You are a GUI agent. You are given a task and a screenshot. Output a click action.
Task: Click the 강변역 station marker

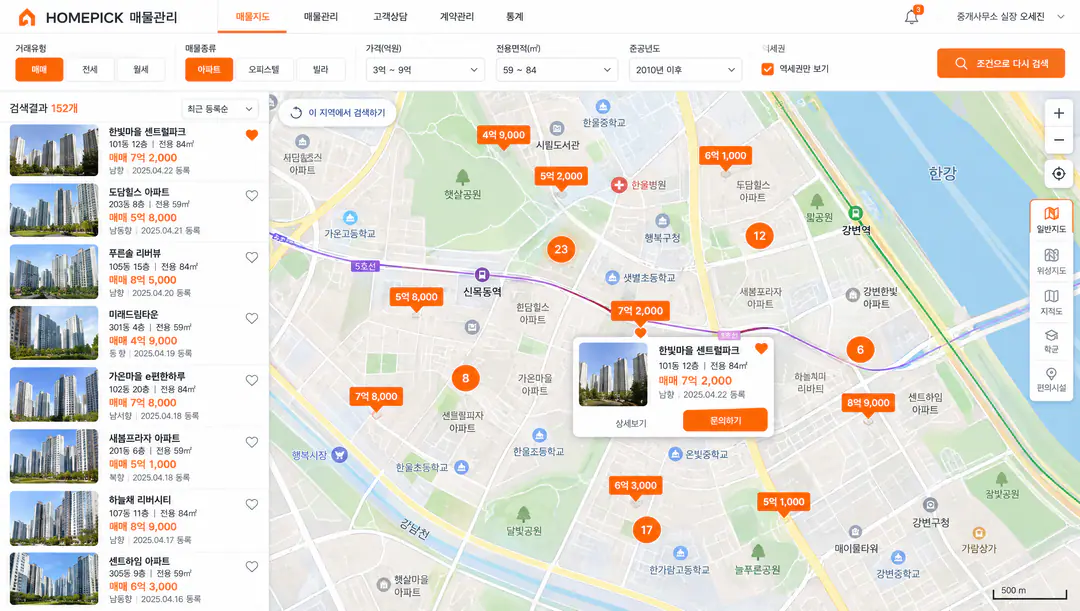pos(855,213)
